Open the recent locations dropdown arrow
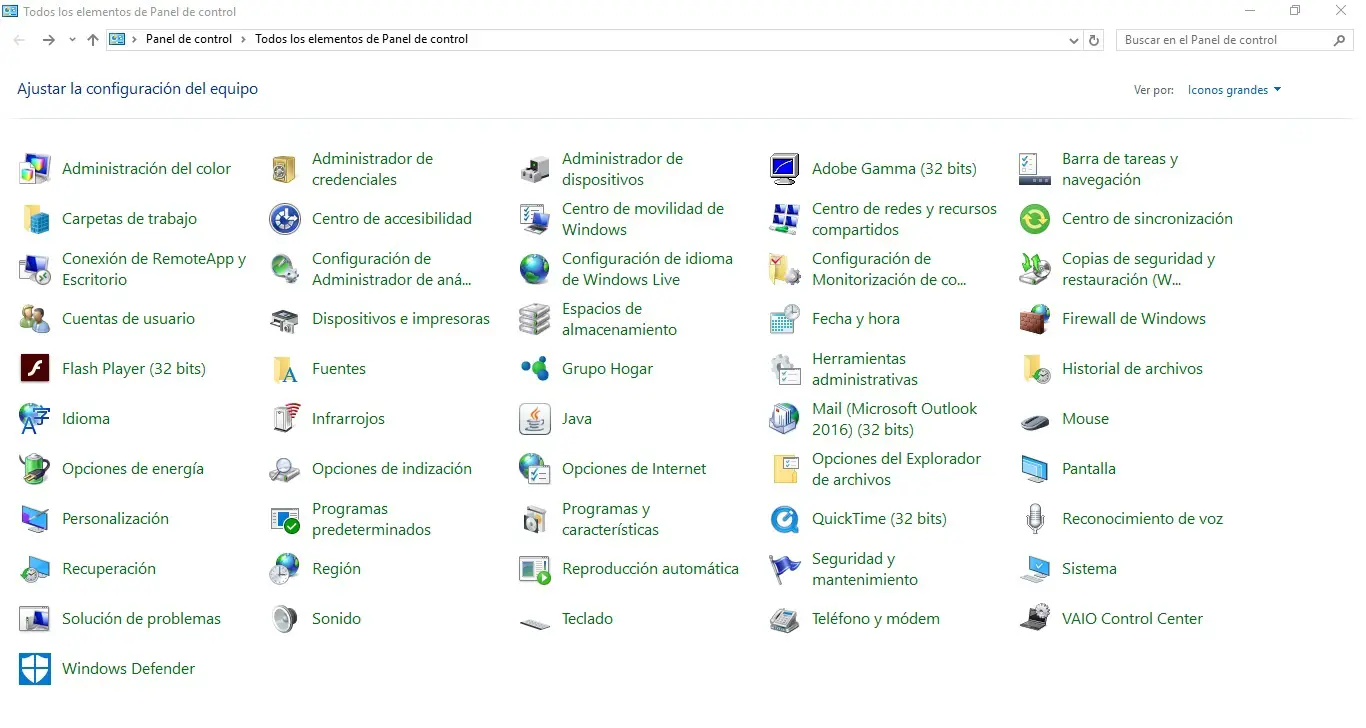1366x728 pixels. 72,40
